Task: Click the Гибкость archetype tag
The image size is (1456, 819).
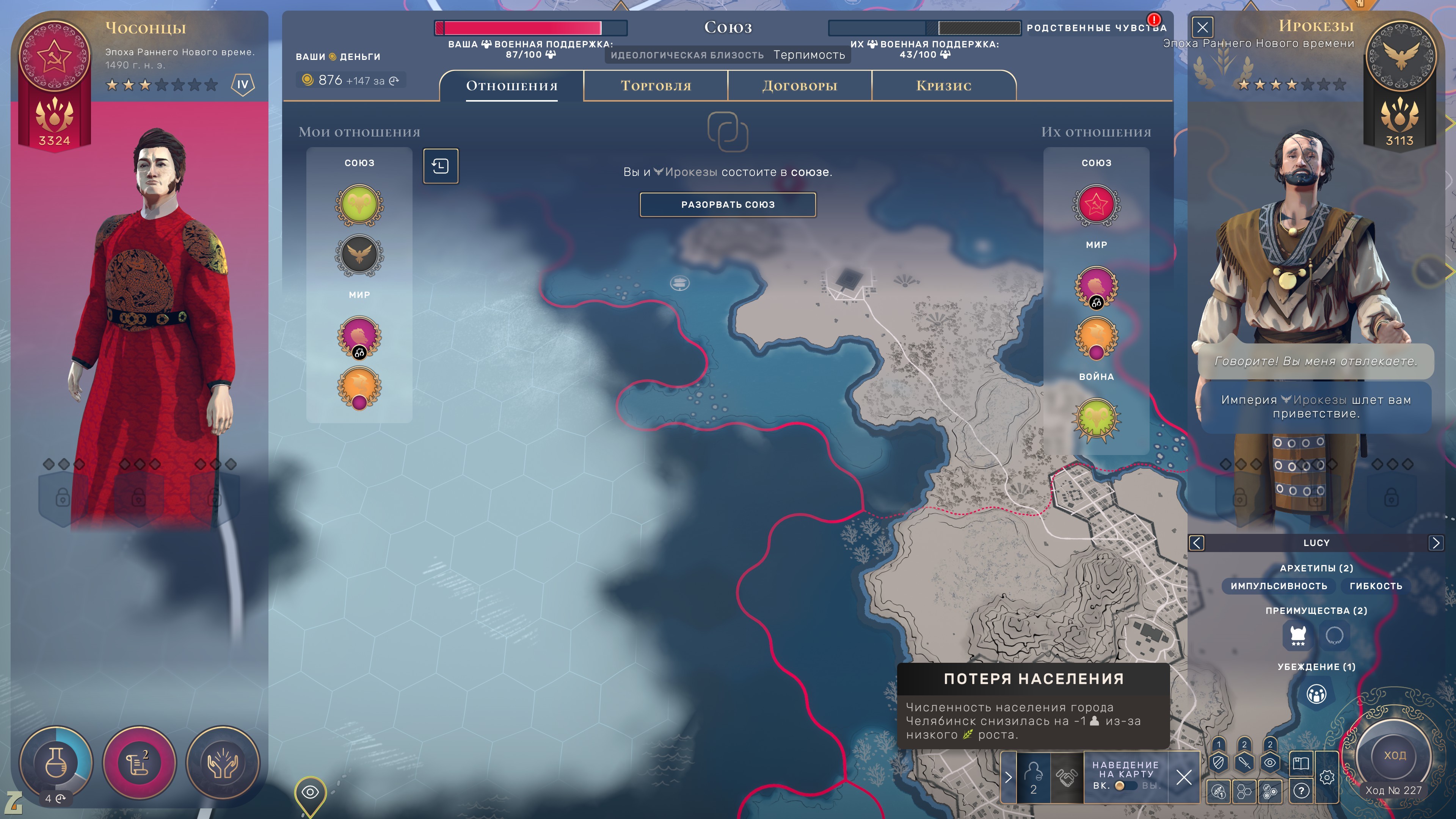Action: click(1376, 586)
